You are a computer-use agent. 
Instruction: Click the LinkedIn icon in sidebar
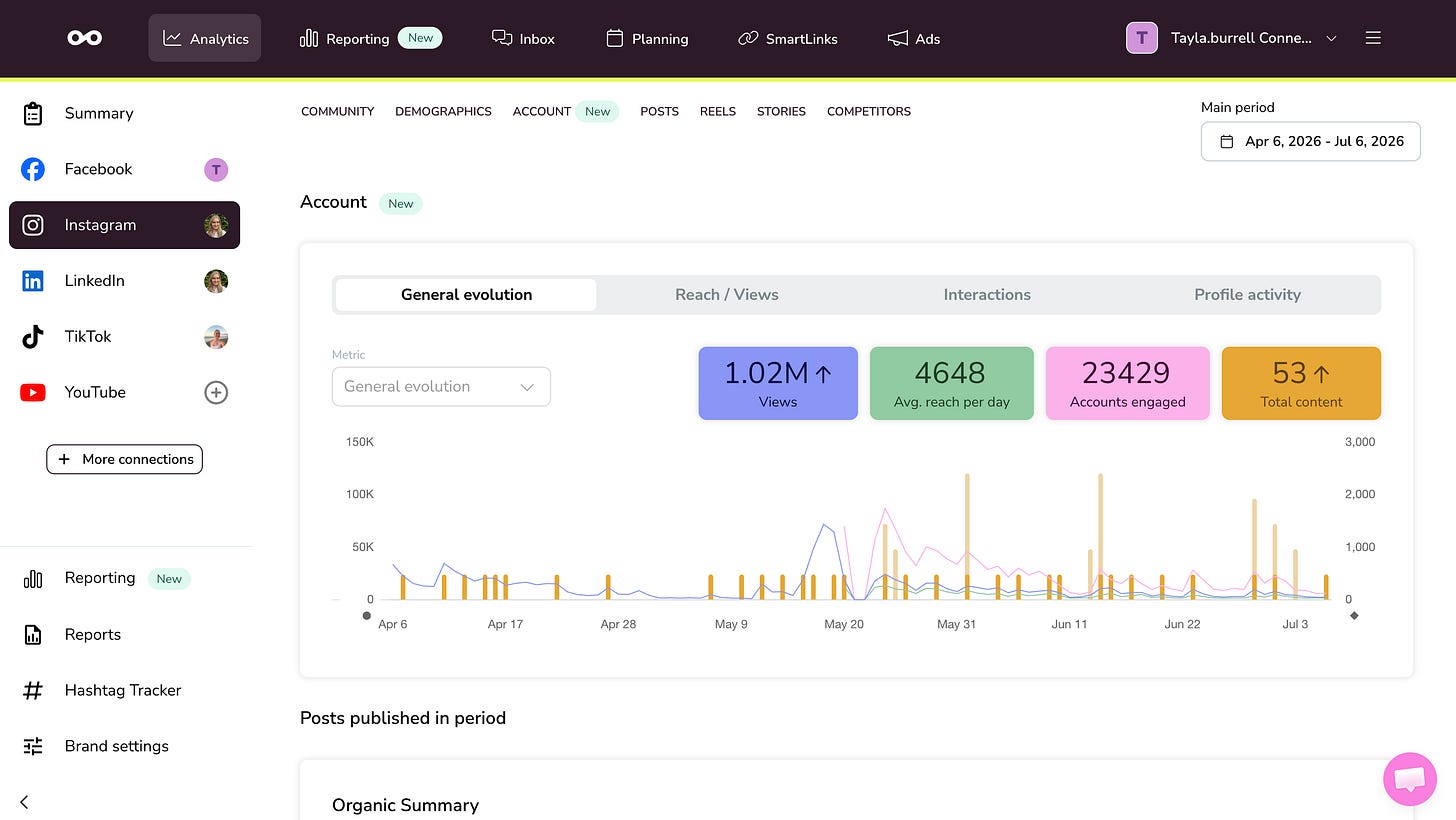pos(33,280)
